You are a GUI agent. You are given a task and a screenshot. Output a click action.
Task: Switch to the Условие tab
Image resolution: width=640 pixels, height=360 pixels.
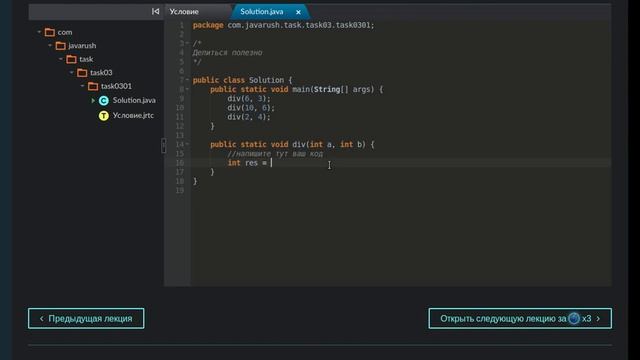[x=184, y=12]
